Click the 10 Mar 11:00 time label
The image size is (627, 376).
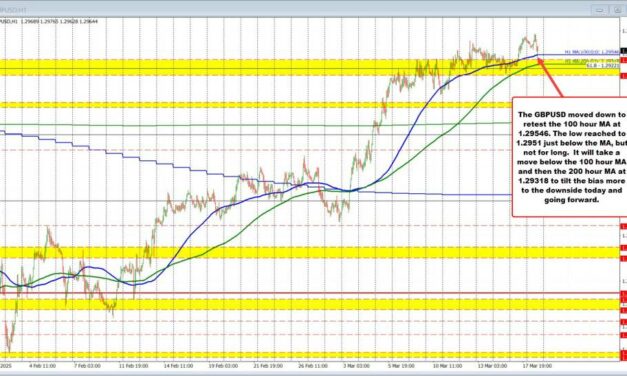448,366
